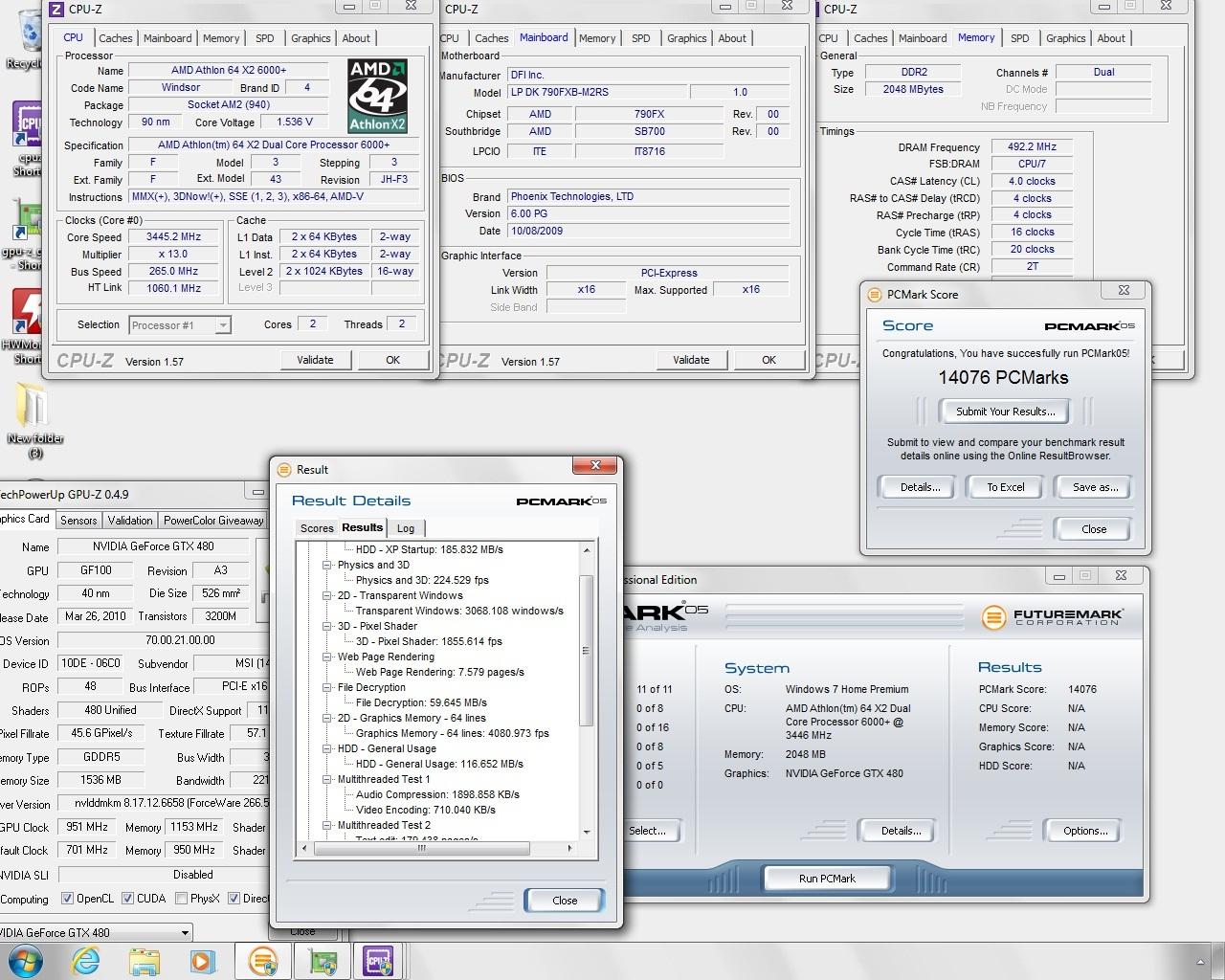The height and width of the screenshot is (980, 1225).
Task: Launch Internet Explorer from the taskbar
Action: pyautogui.click(x=86, y=960)
